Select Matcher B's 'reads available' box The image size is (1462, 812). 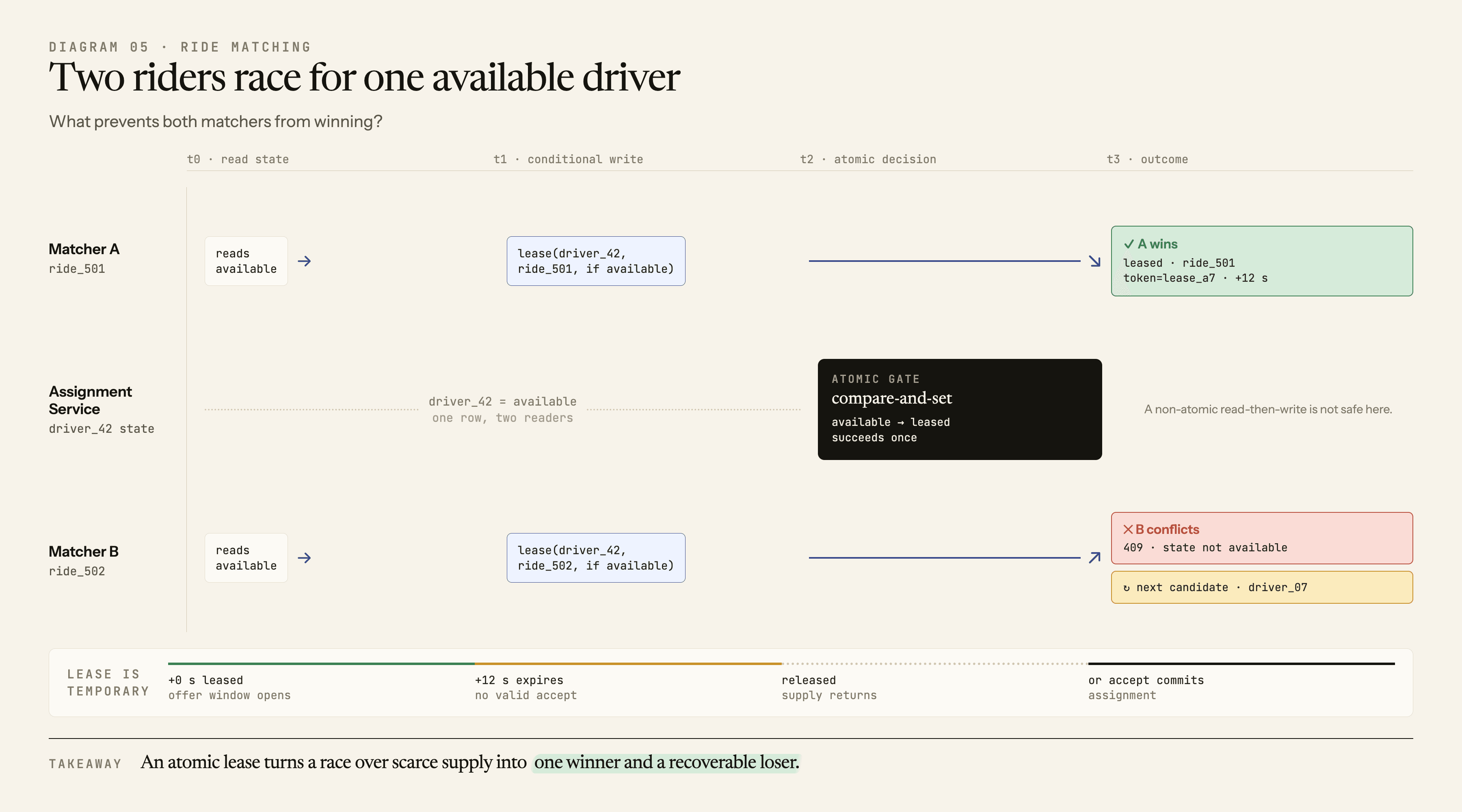pyautogui.click(x=247, y=558)
